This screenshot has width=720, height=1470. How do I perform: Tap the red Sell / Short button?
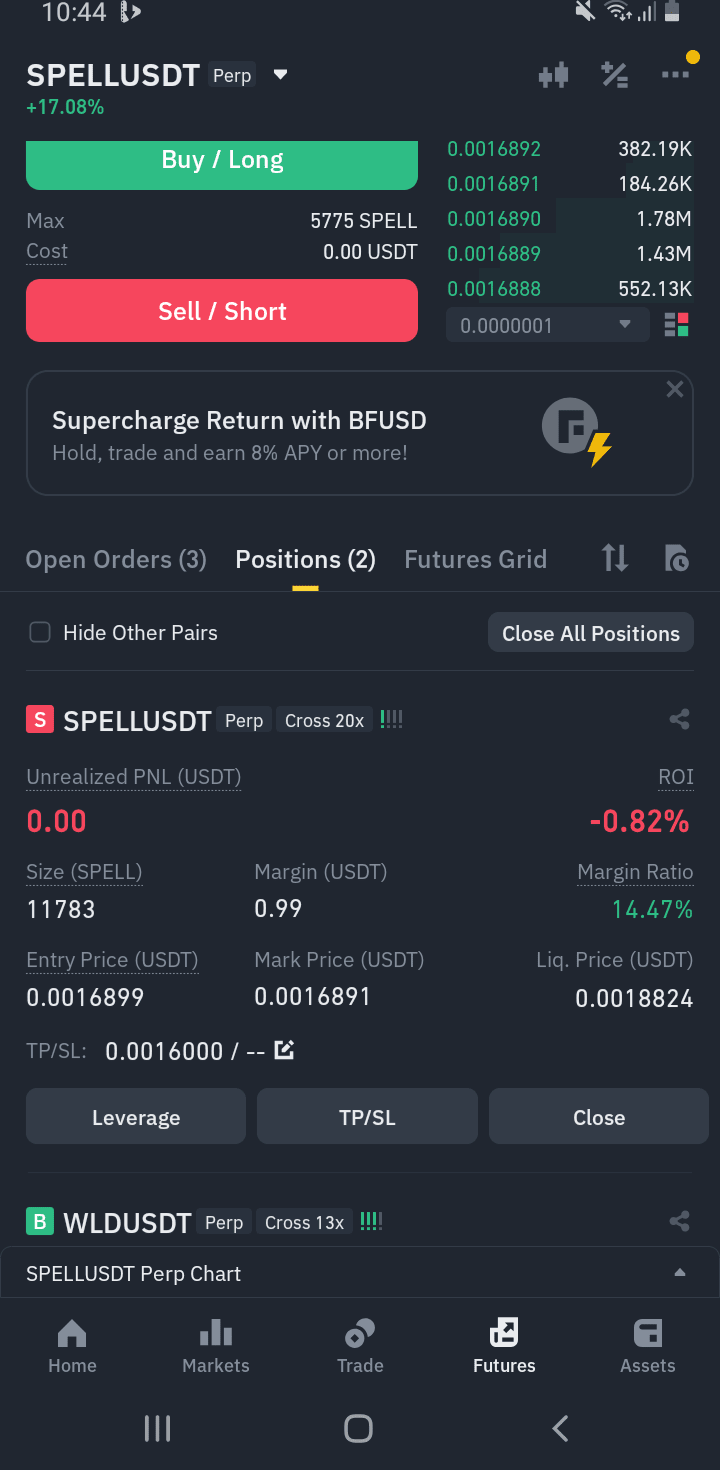pos(222,311)
